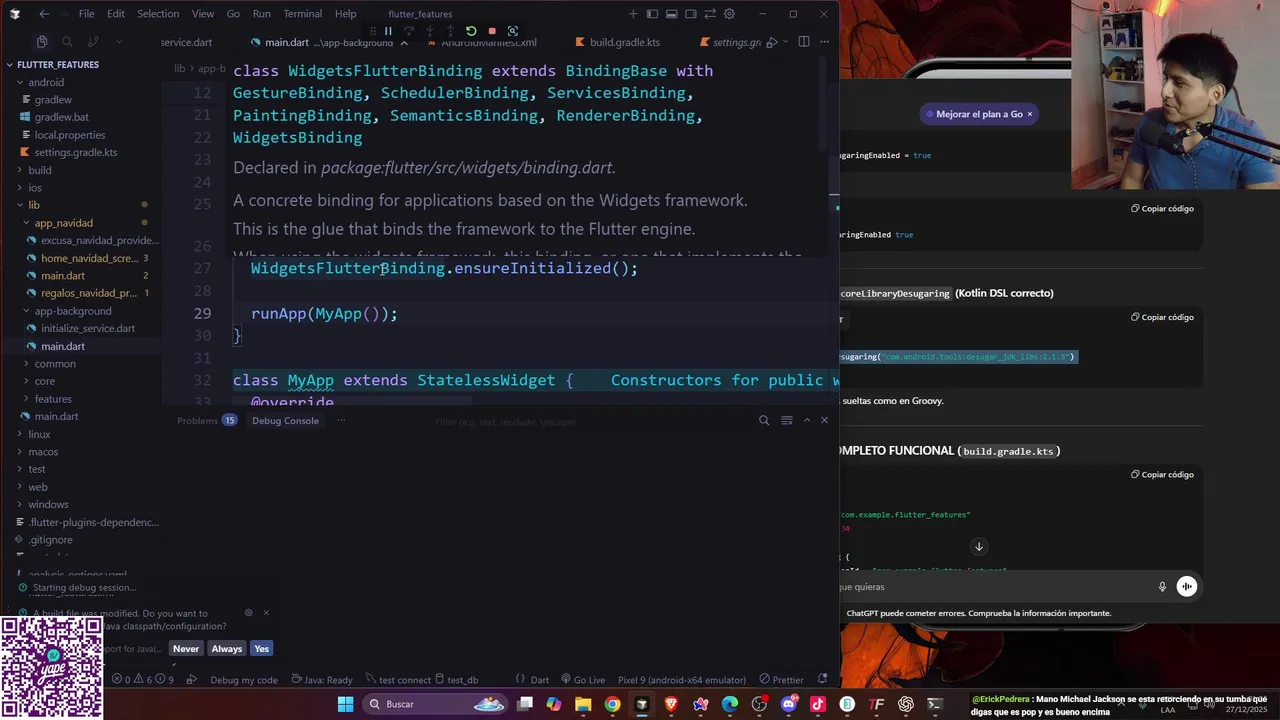Viewport: 1280px width, 720px height.
Task: Open the Debug Console tab
Action: tap(285, 420)
